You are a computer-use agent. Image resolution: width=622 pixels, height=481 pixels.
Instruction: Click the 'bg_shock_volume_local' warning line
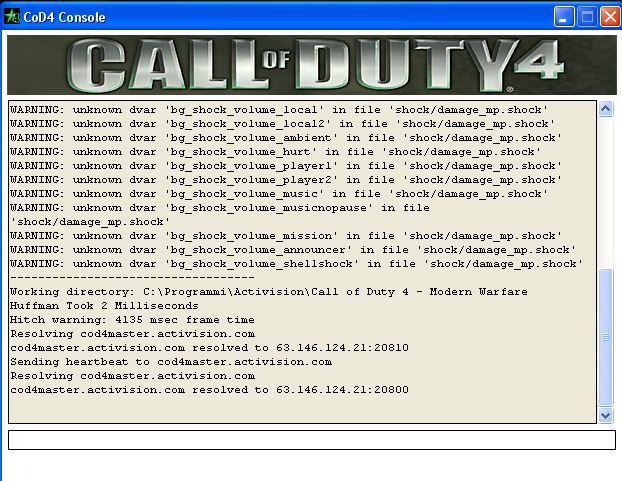pos(279,109)
